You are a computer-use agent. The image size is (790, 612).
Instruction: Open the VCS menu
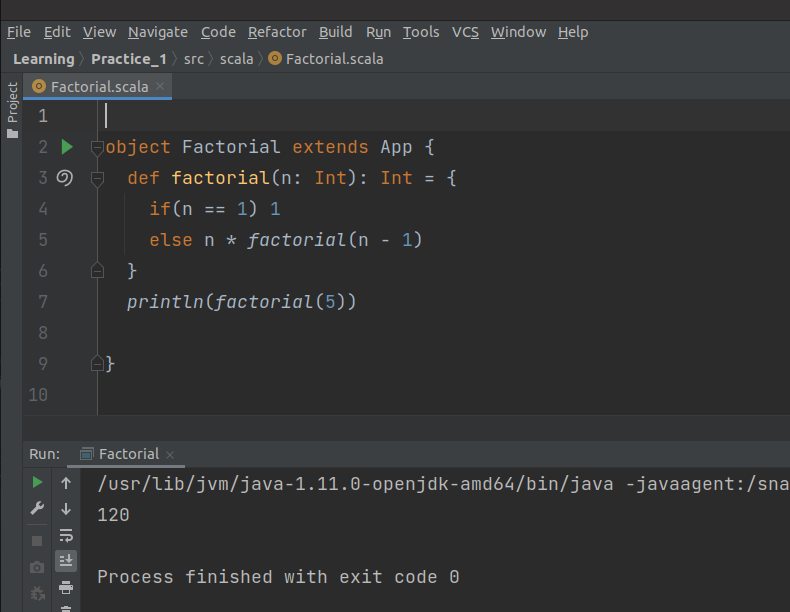tap(465, 32)
